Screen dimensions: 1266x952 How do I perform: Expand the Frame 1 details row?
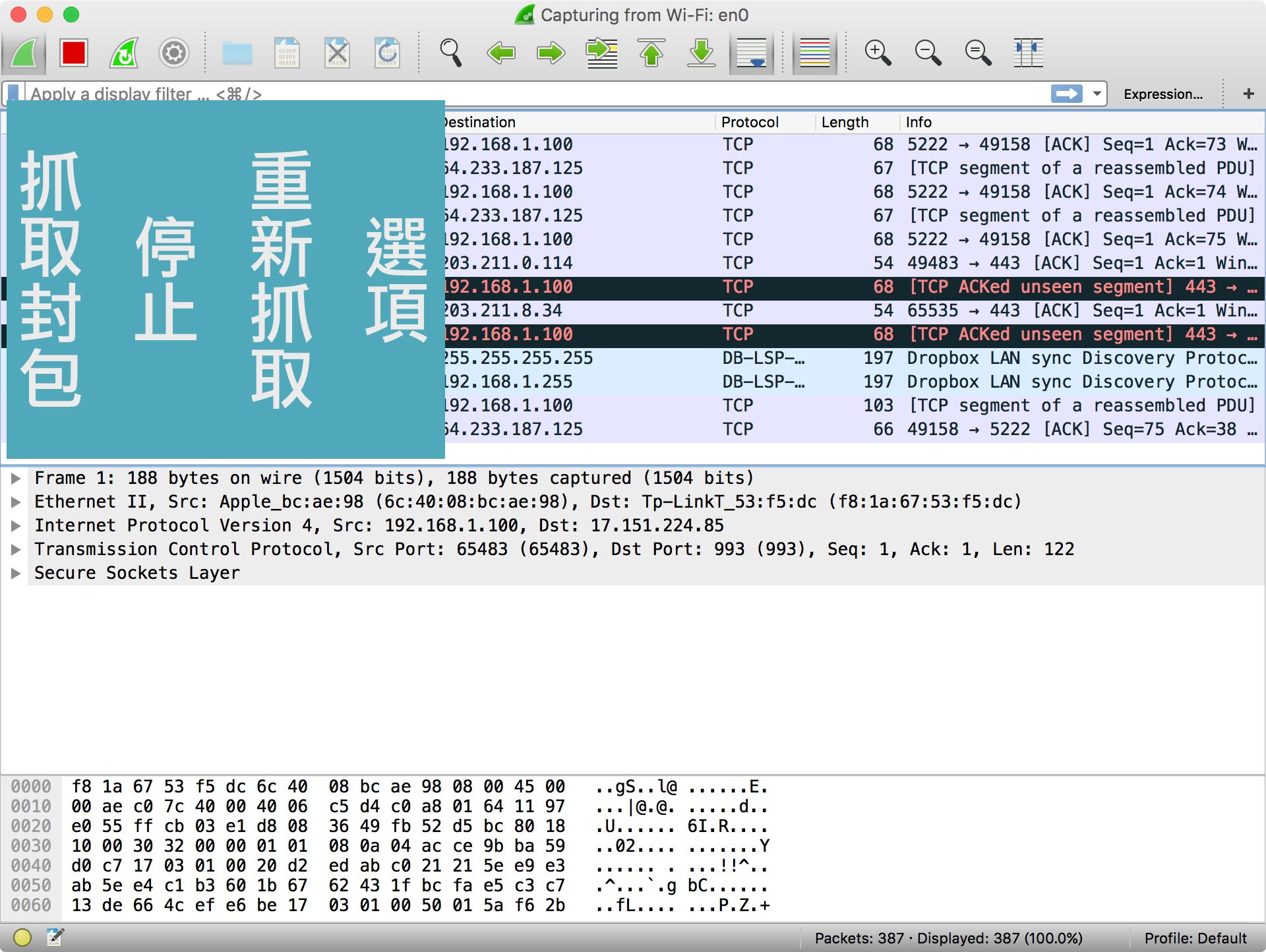point(16,478)
